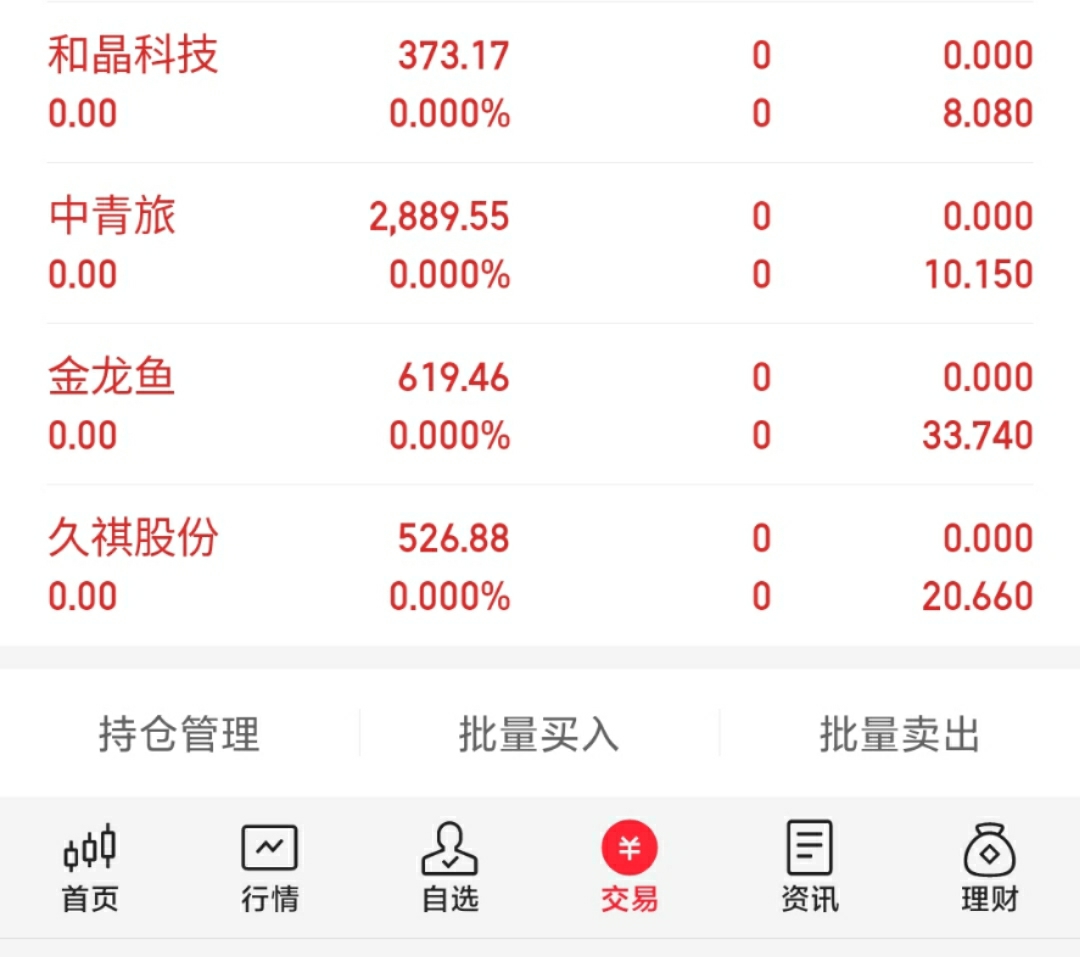Open the 行情 chart icon
This screenshot has height=957, width=1080.
pos(269,847)
